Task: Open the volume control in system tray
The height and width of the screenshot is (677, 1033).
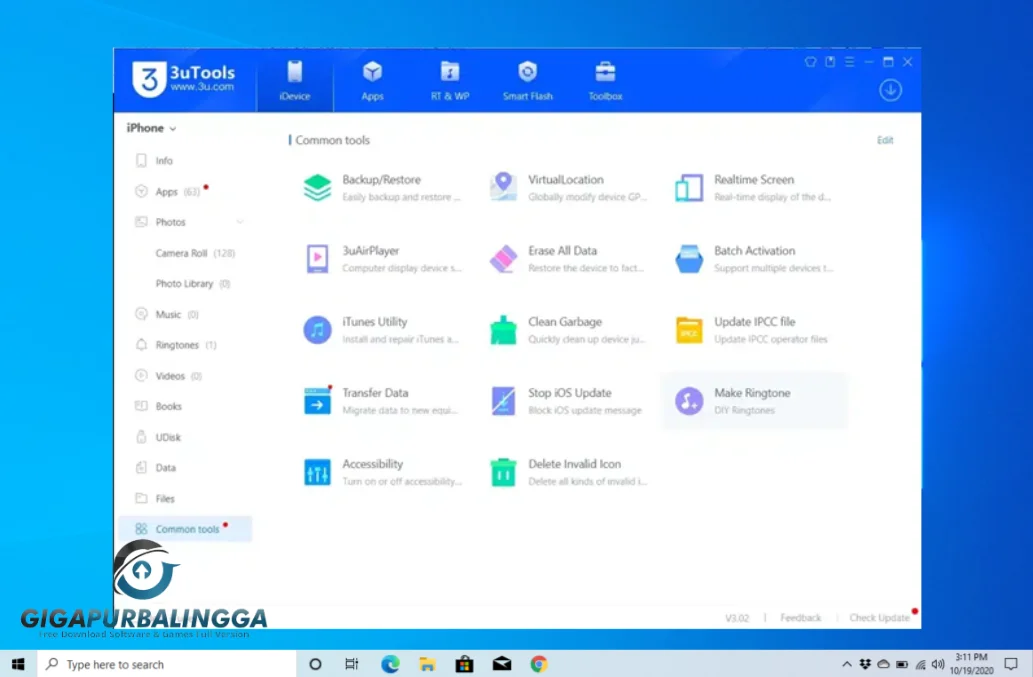Action: coord(938,664)
